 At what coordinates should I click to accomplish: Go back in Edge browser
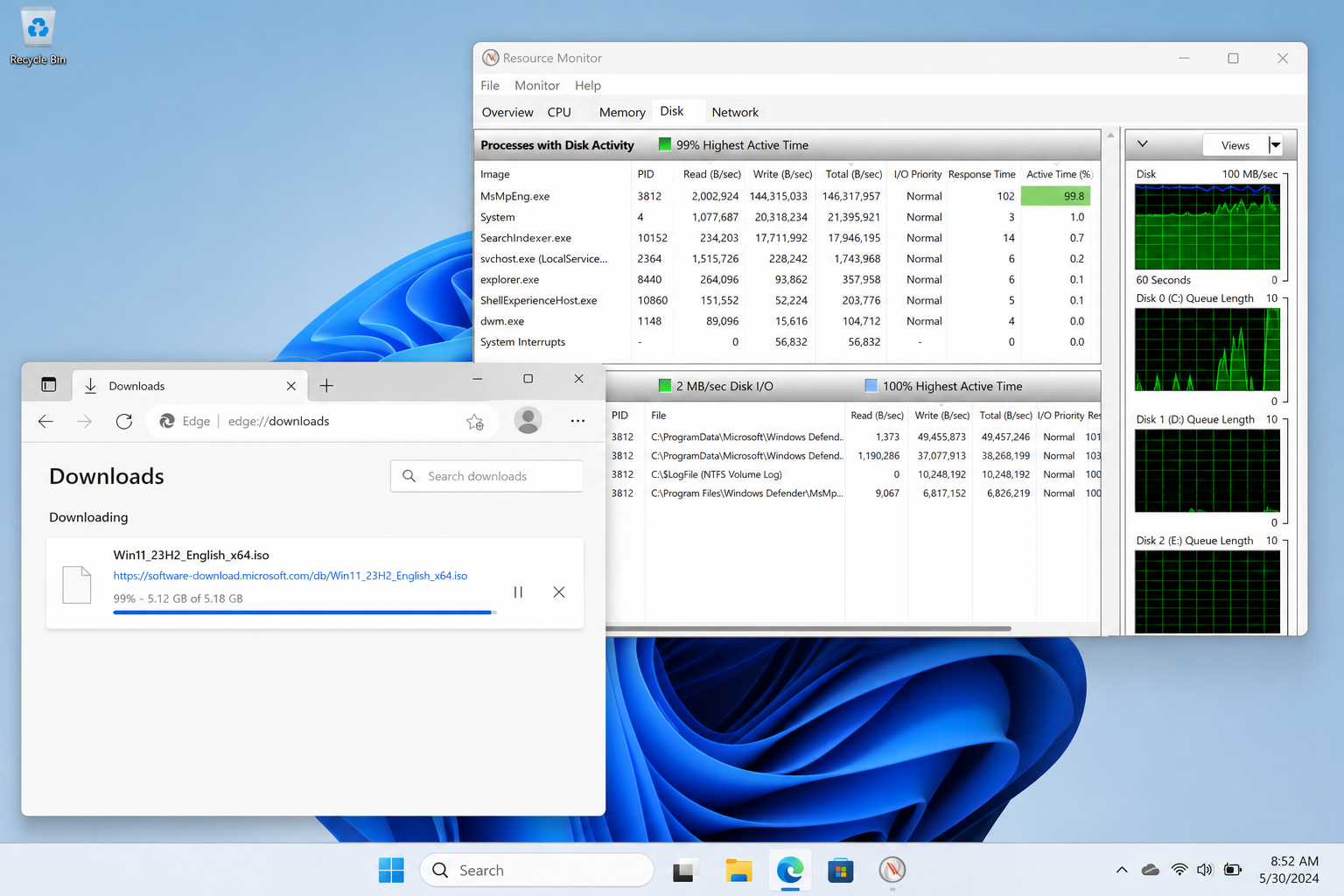pyautogui.click(x=45, y=422)
